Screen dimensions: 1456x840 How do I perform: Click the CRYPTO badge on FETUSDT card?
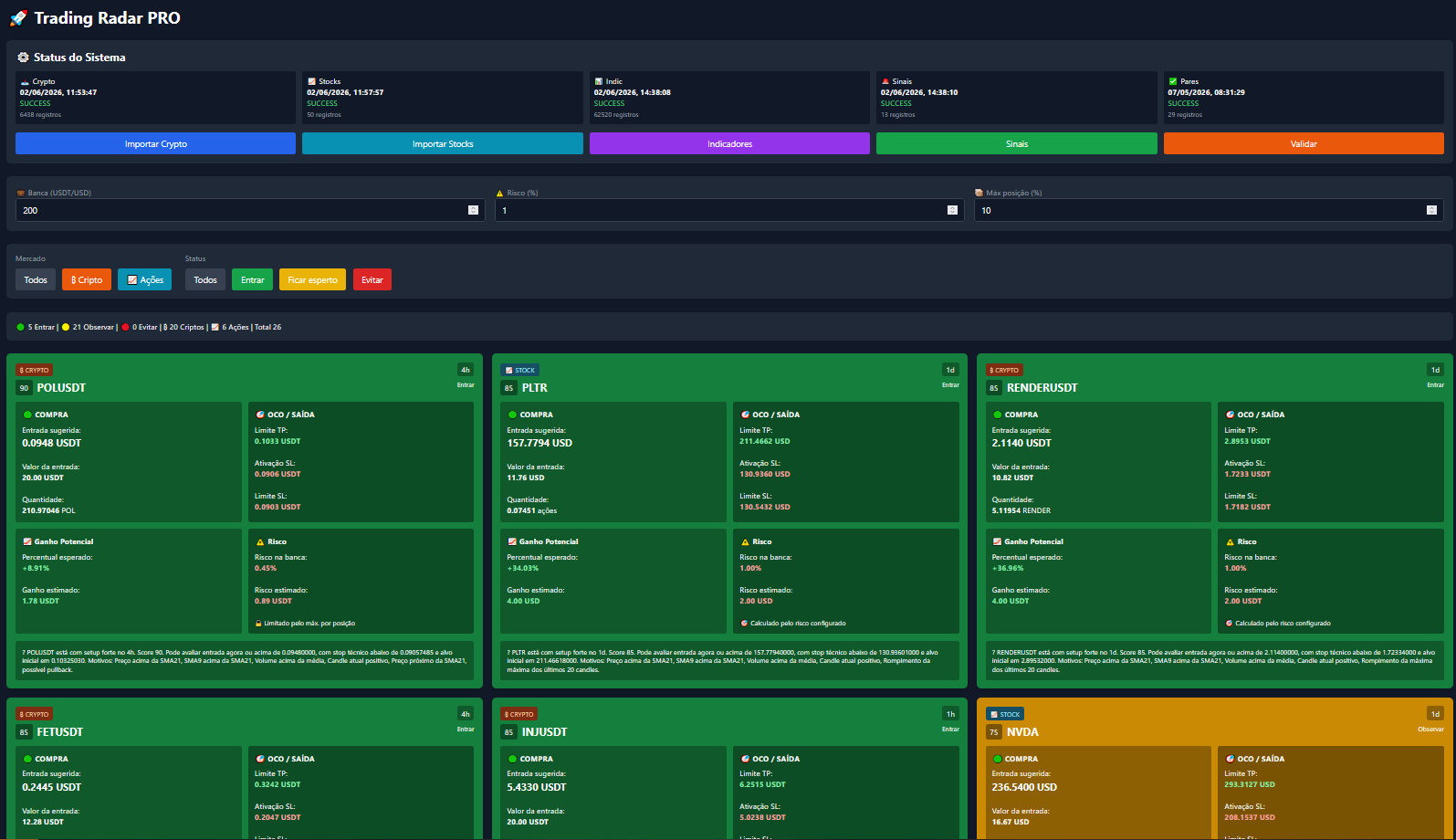34,714
